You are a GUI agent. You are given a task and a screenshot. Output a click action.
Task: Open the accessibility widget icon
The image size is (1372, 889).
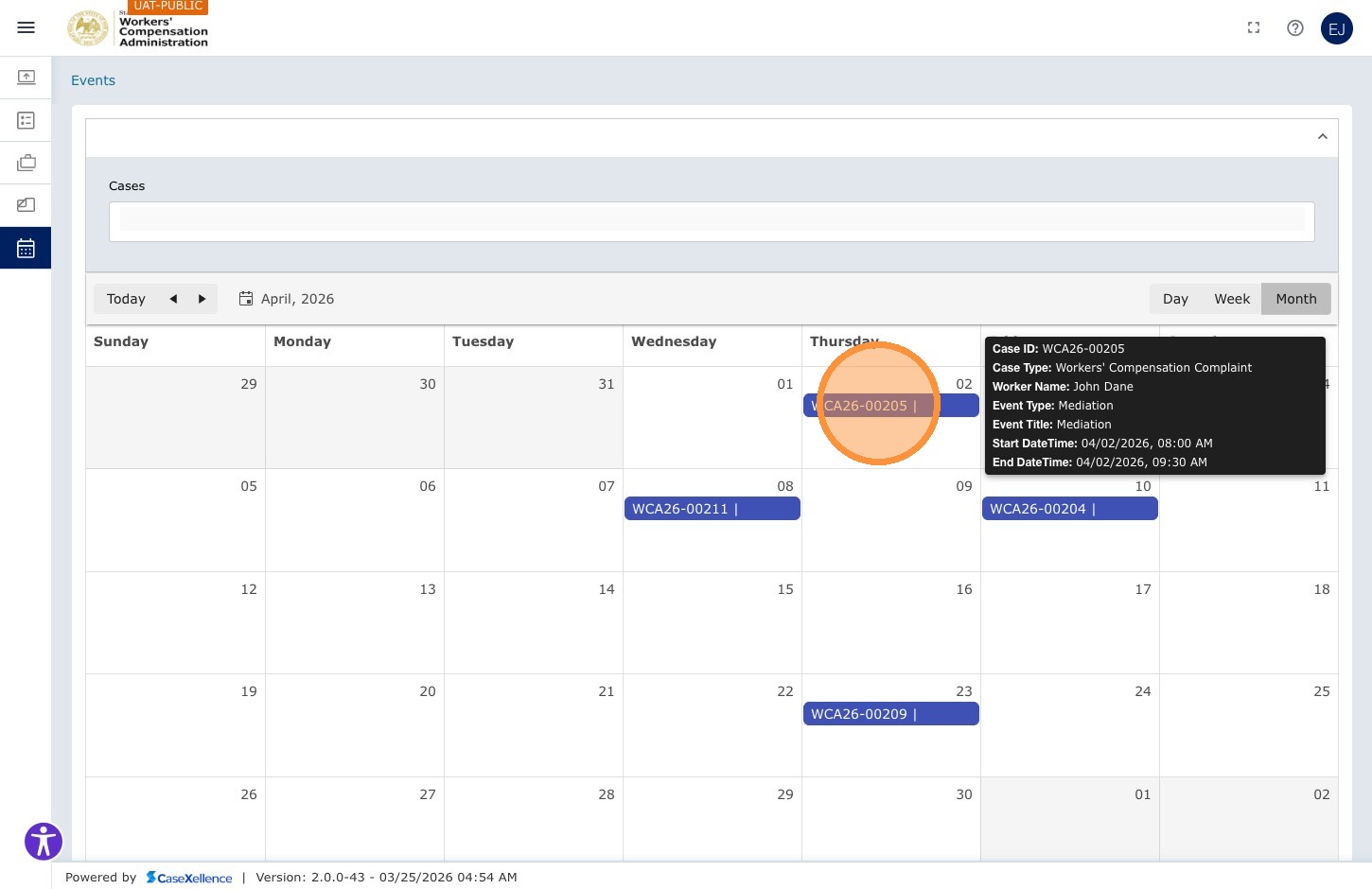pyautogui.click(x=44, y=841)
